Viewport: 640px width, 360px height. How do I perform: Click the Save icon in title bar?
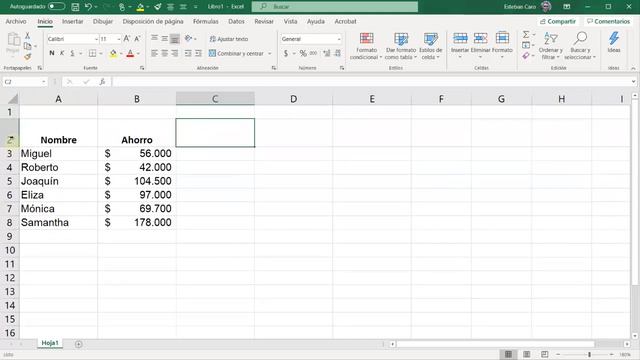[75, 7]
